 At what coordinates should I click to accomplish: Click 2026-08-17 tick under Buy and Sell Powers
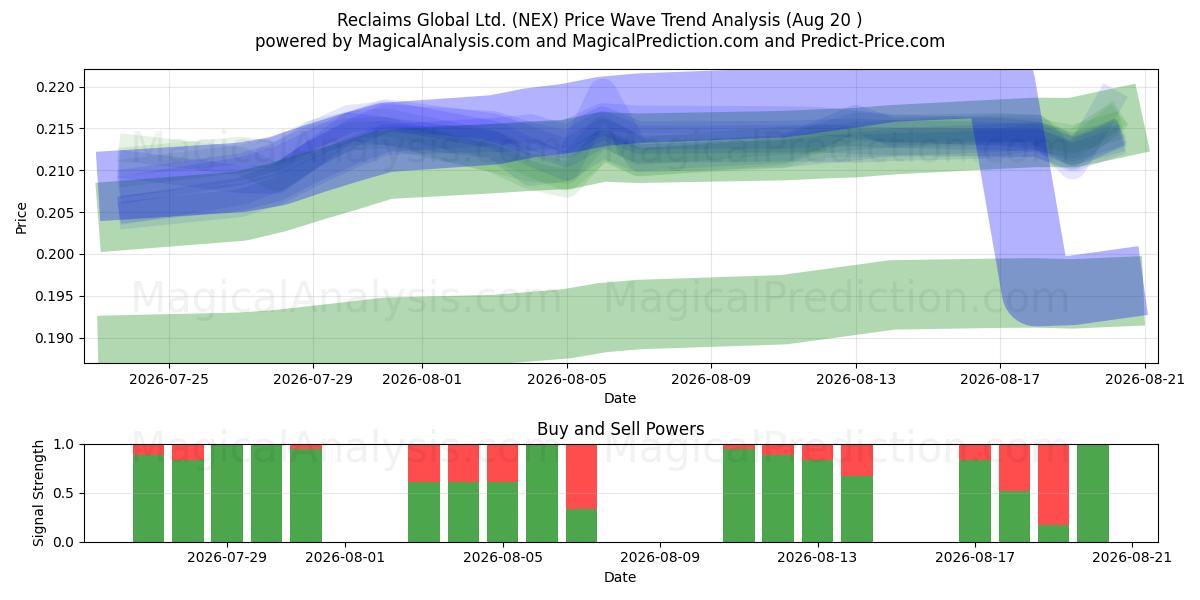click(x=974, y=558)
